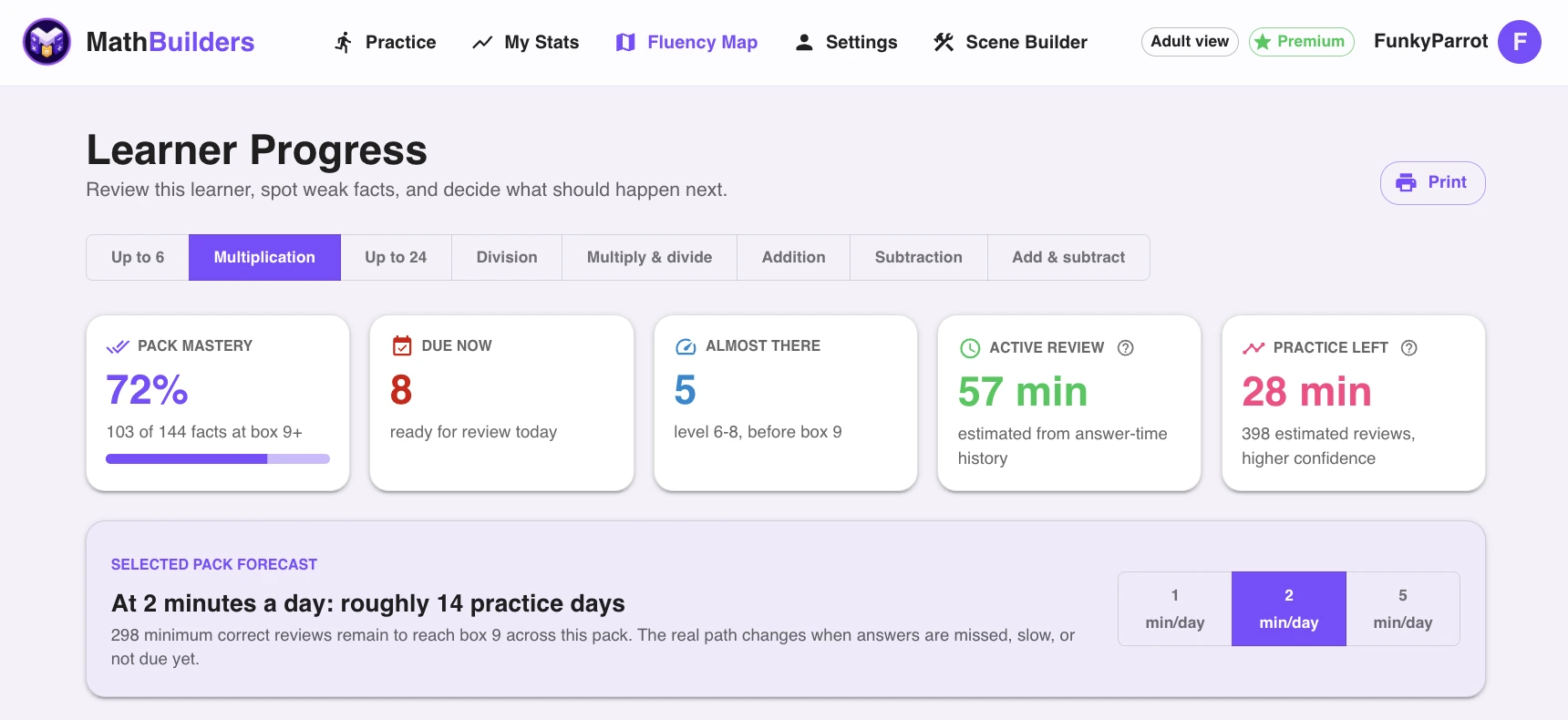Click the Due Now calendar icon

coord(402,345)
